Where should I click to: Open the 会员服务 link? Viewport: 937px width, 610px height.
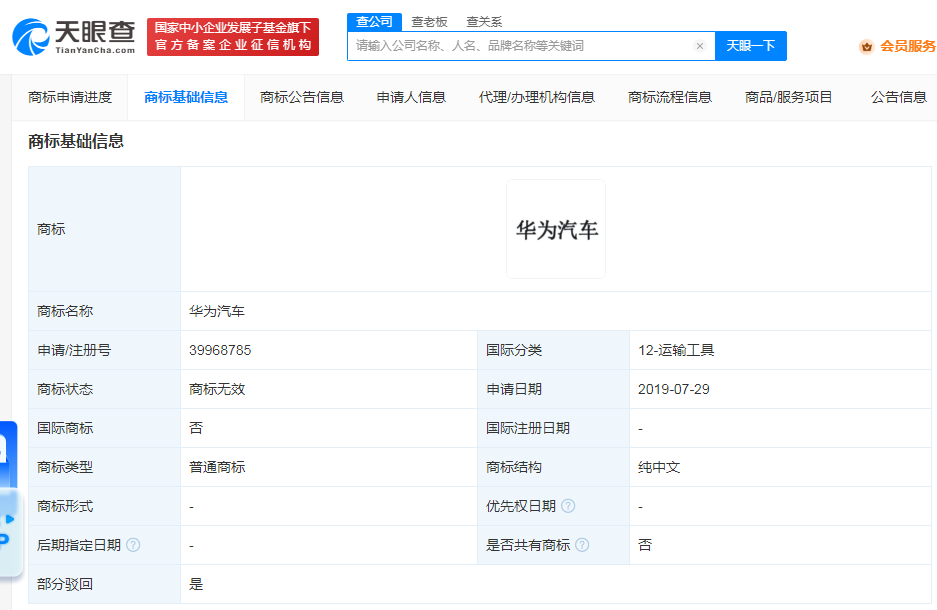point(908,46)
